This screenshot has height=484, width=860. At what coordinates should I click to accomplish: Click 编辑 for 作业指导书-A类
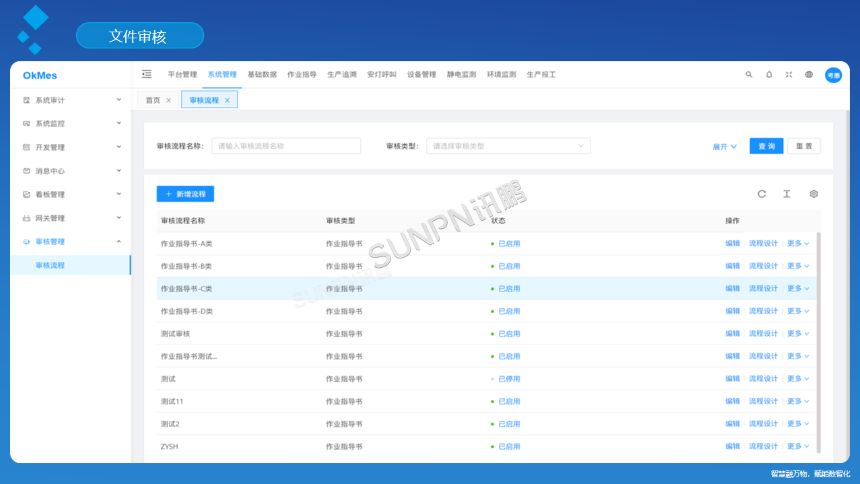pos(732,243)
